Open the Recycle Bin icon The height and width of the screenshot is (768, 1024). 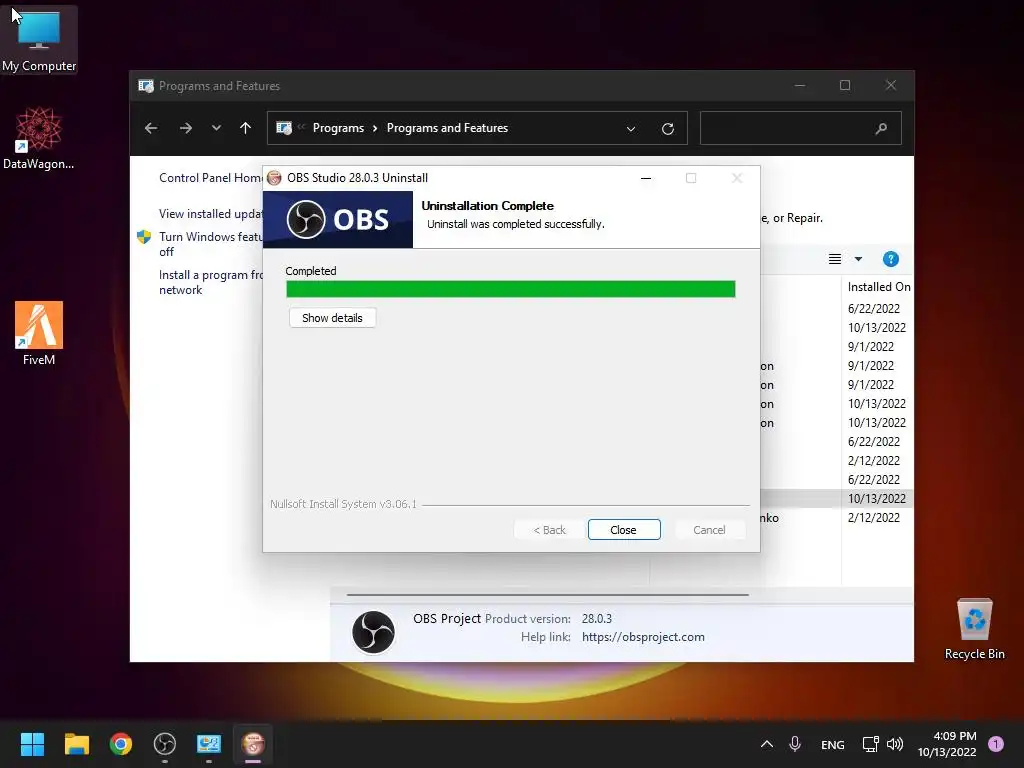(974, 629)
